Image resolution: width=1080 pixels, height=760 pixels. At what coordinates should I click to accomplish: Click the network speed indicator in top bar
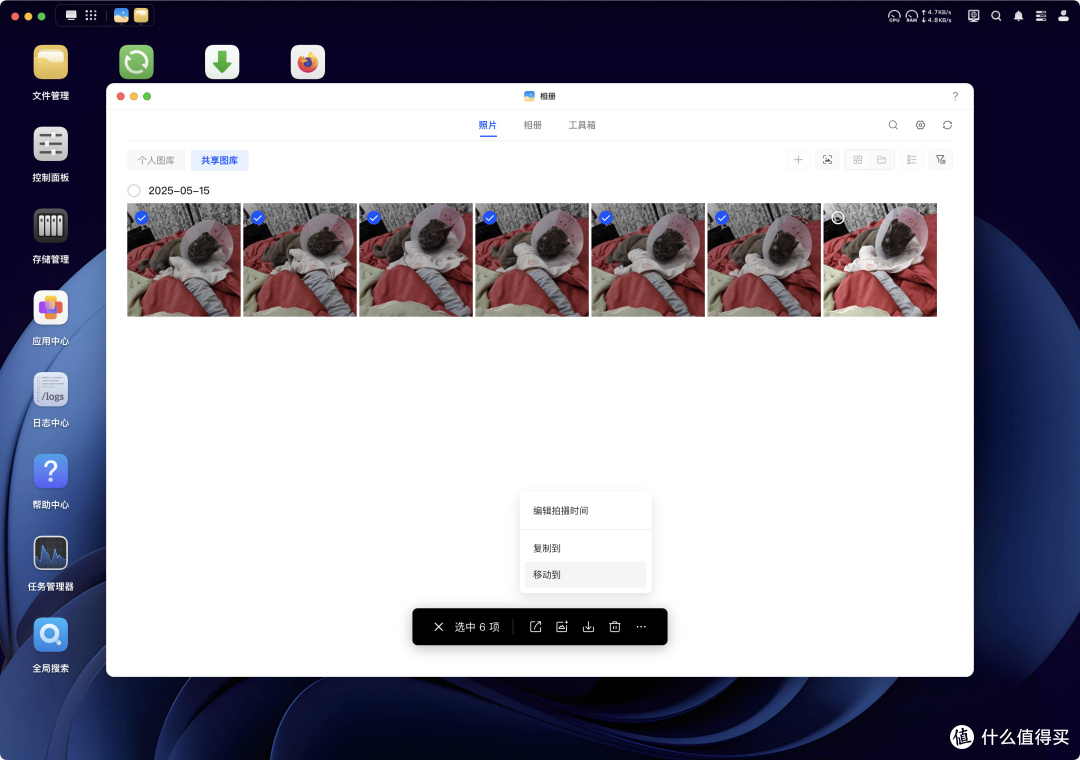coord(937,16)
